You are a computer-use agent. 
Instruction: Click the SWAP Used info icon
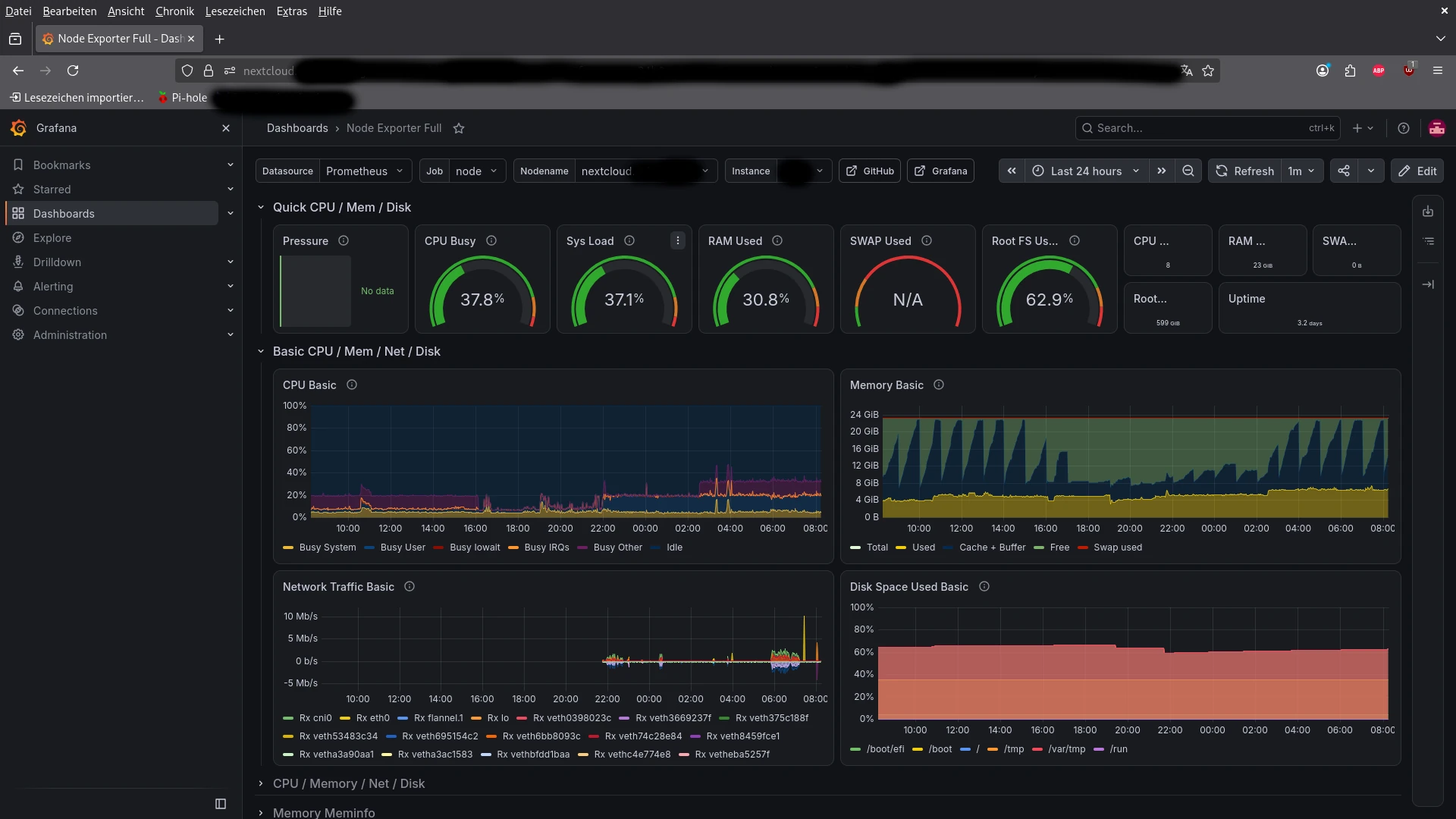tap(927, 240)
